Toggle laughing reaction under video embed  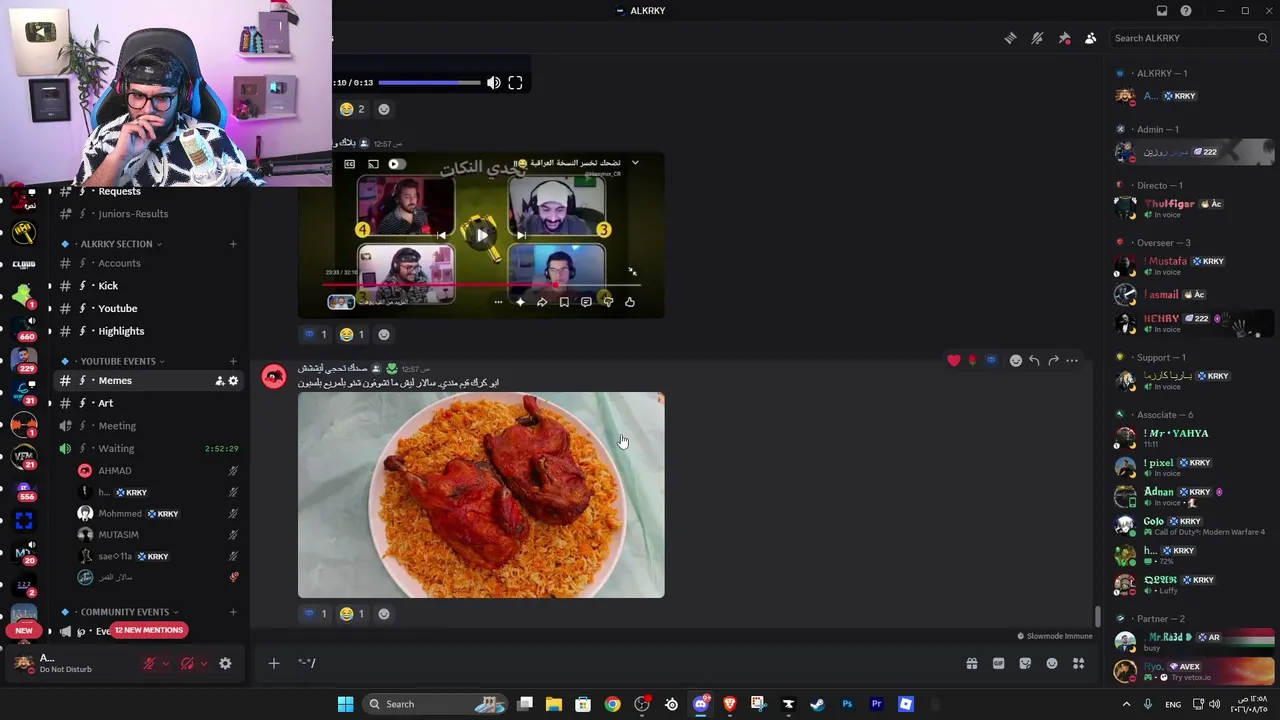coord(353,334)
